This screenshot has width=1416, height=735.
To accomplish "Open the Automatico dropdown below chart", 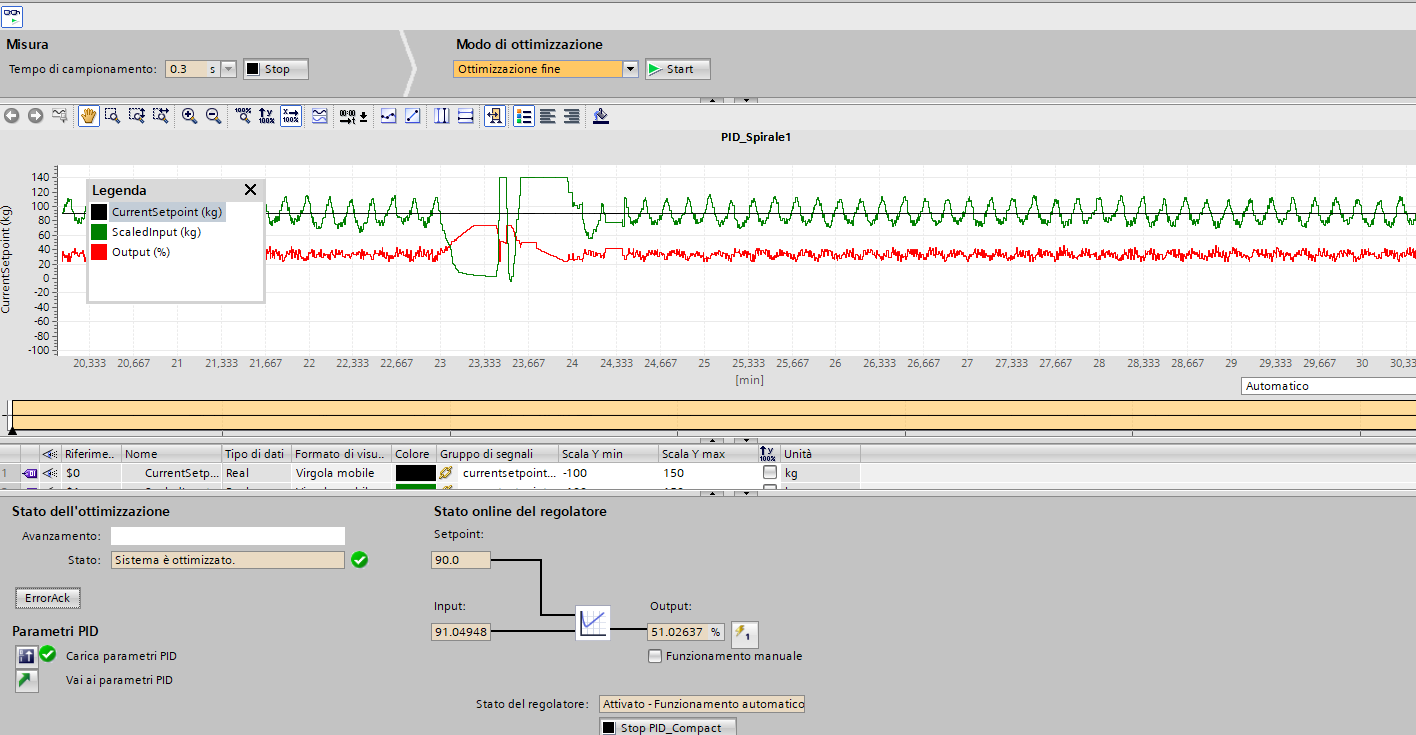I will click(1328, 386).
